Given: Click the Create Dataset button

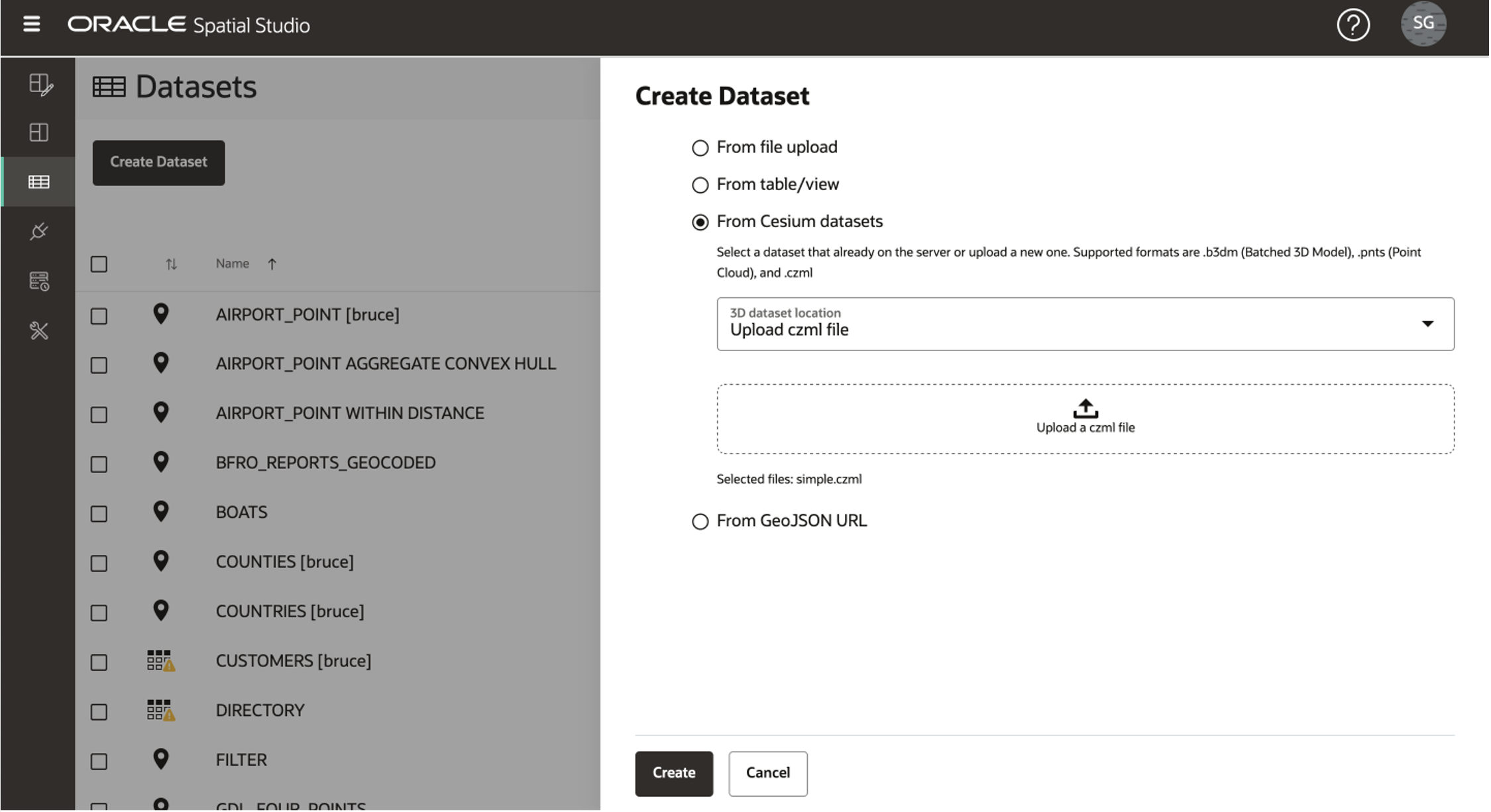Looking at the screenshot, I should 158,162.
